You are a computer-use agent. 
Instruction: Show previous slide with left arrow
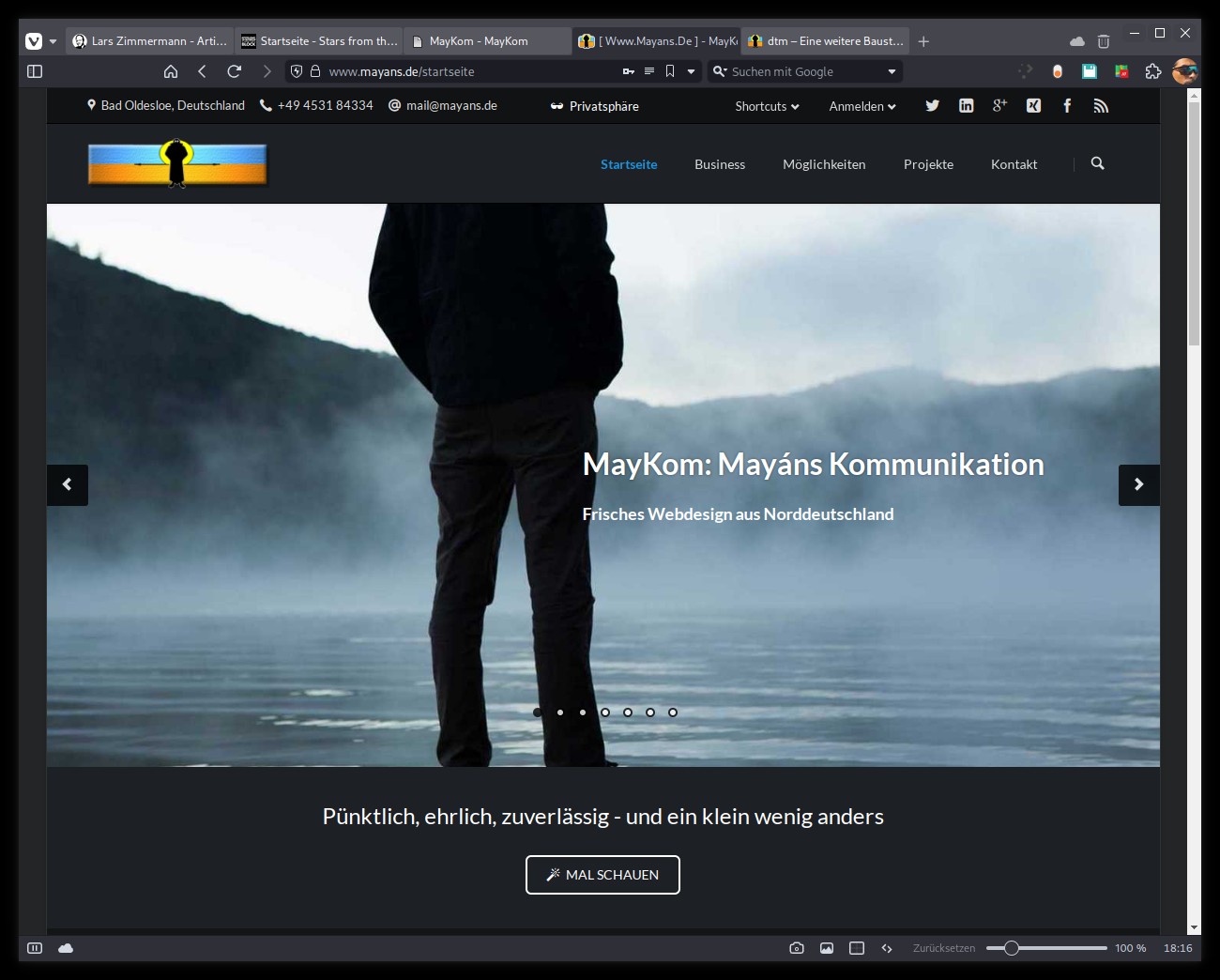click(x=68, y=485)
